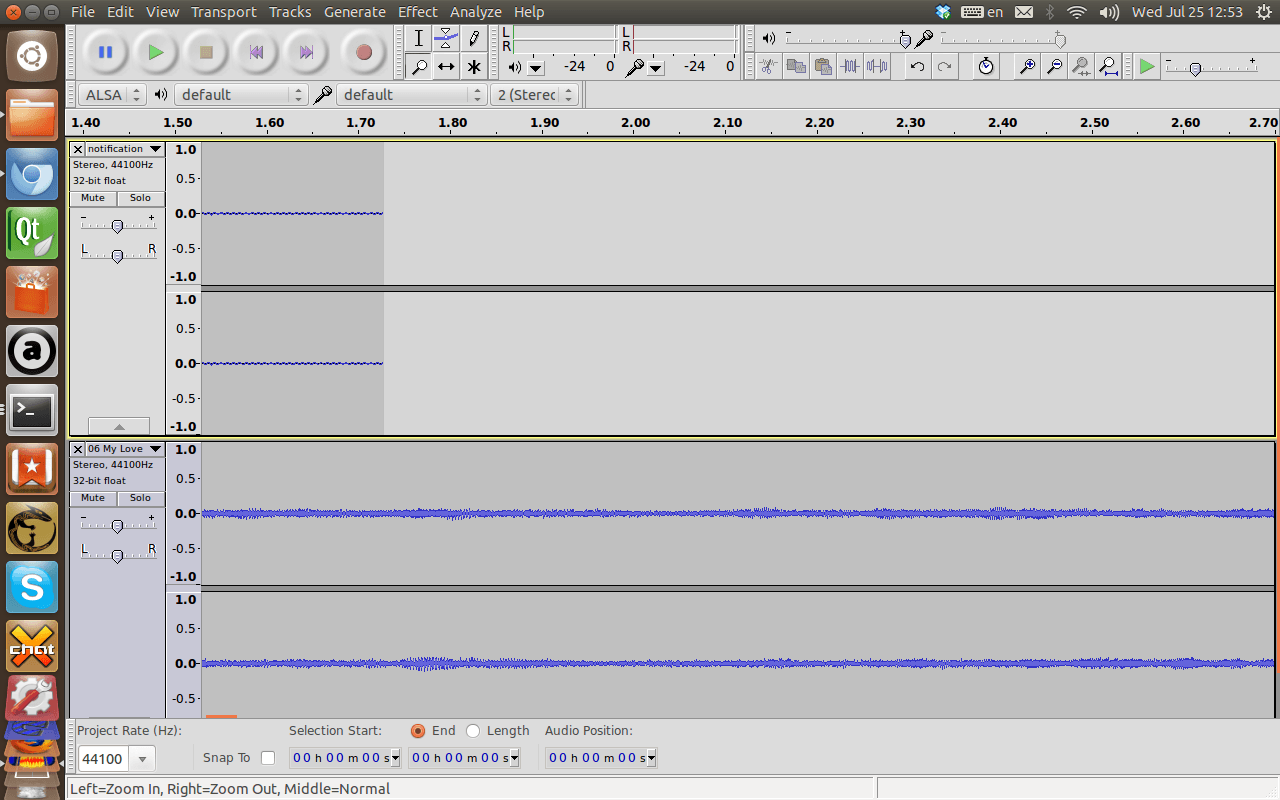Open the Generate menu
This screenshot has width=1280, height=800.
pos(355,12)
